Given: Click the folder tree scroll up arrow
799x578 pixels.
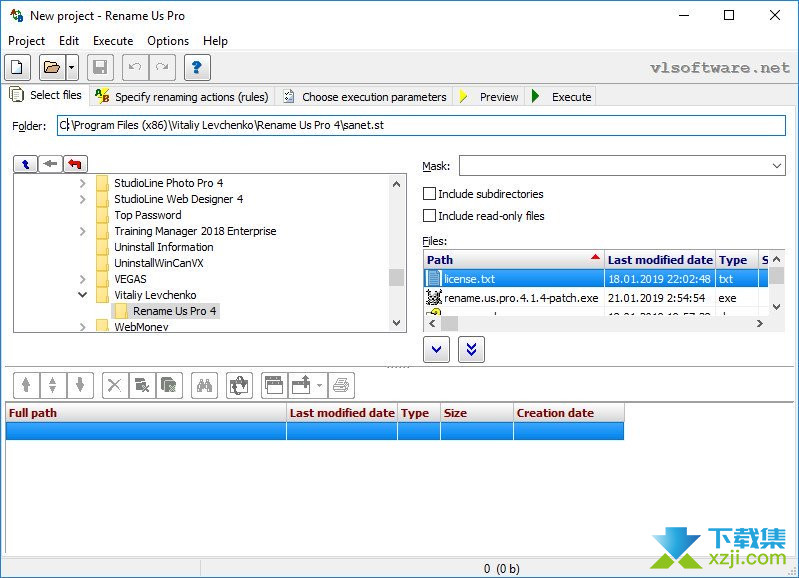Looking at the screenshot, I should [396, 184].
